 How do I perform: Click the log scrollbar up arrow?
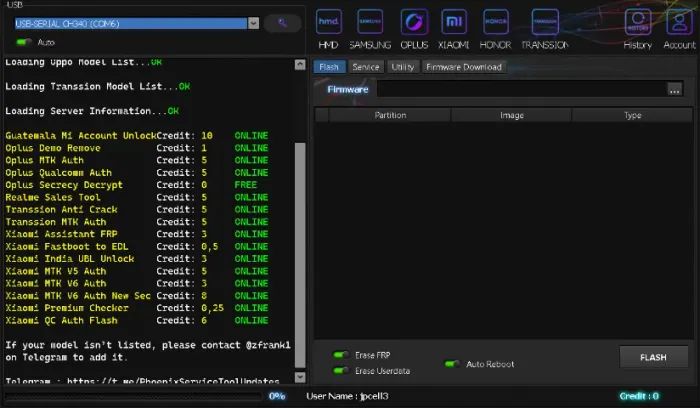pos(300,65)
